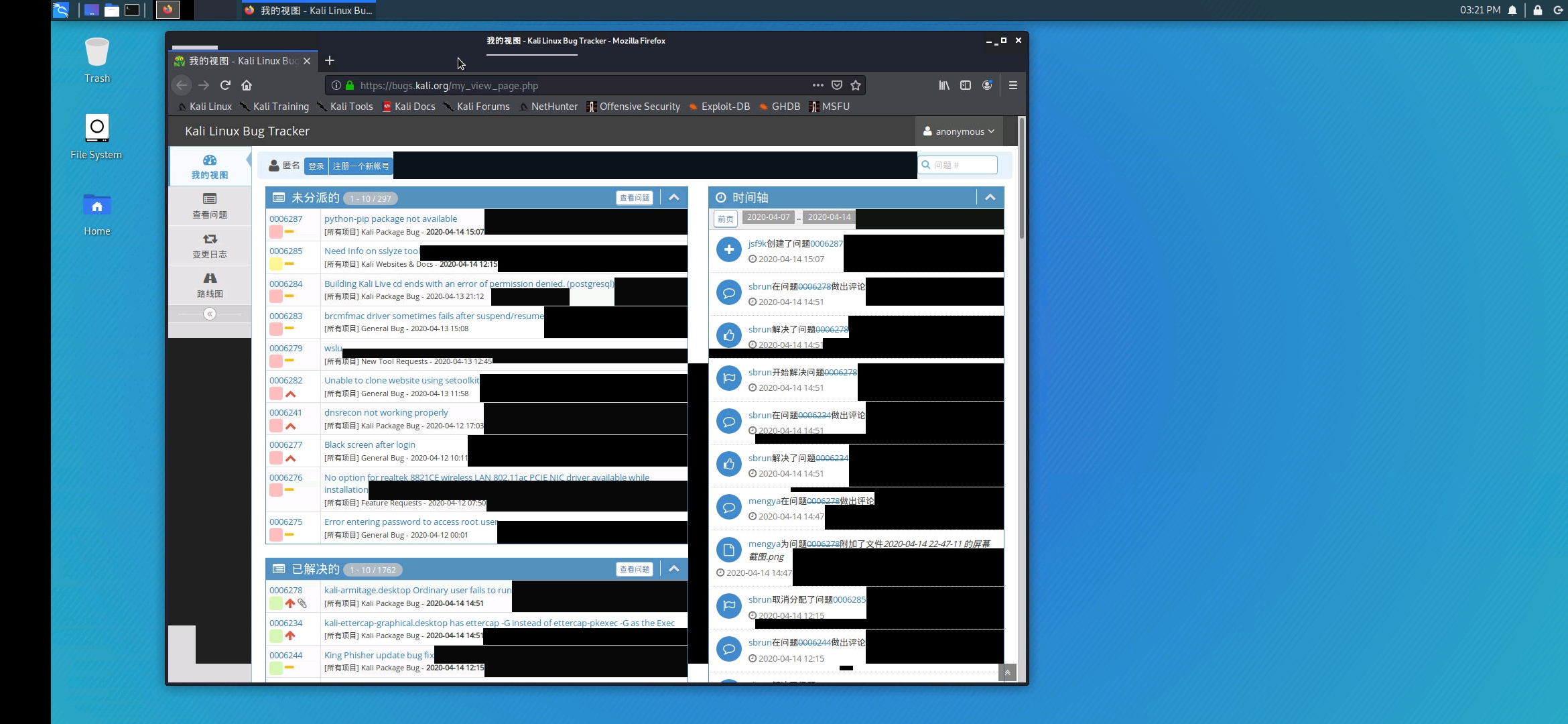Collapse the sidebar with toggle arrow
This screenshot has height=724, width=1568.
click(x=210, y=314)
